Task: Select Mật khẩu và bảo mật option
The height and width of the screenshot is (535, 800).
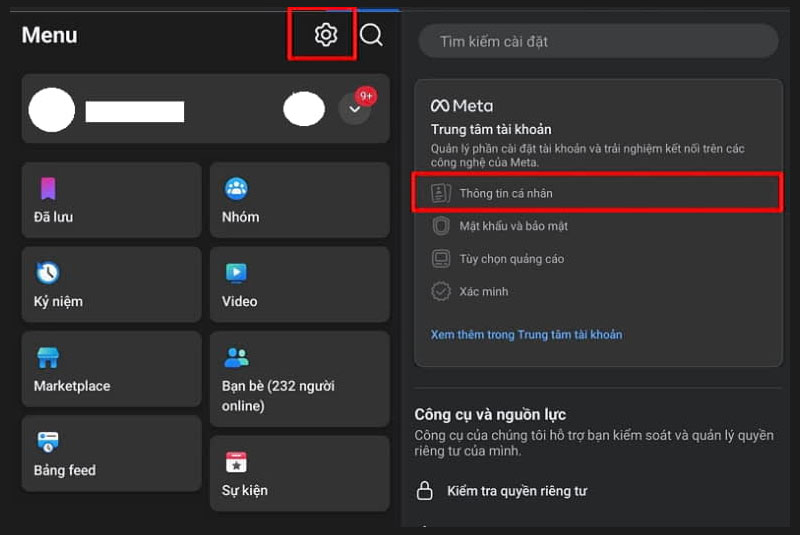Action: [x=513, y=226]
